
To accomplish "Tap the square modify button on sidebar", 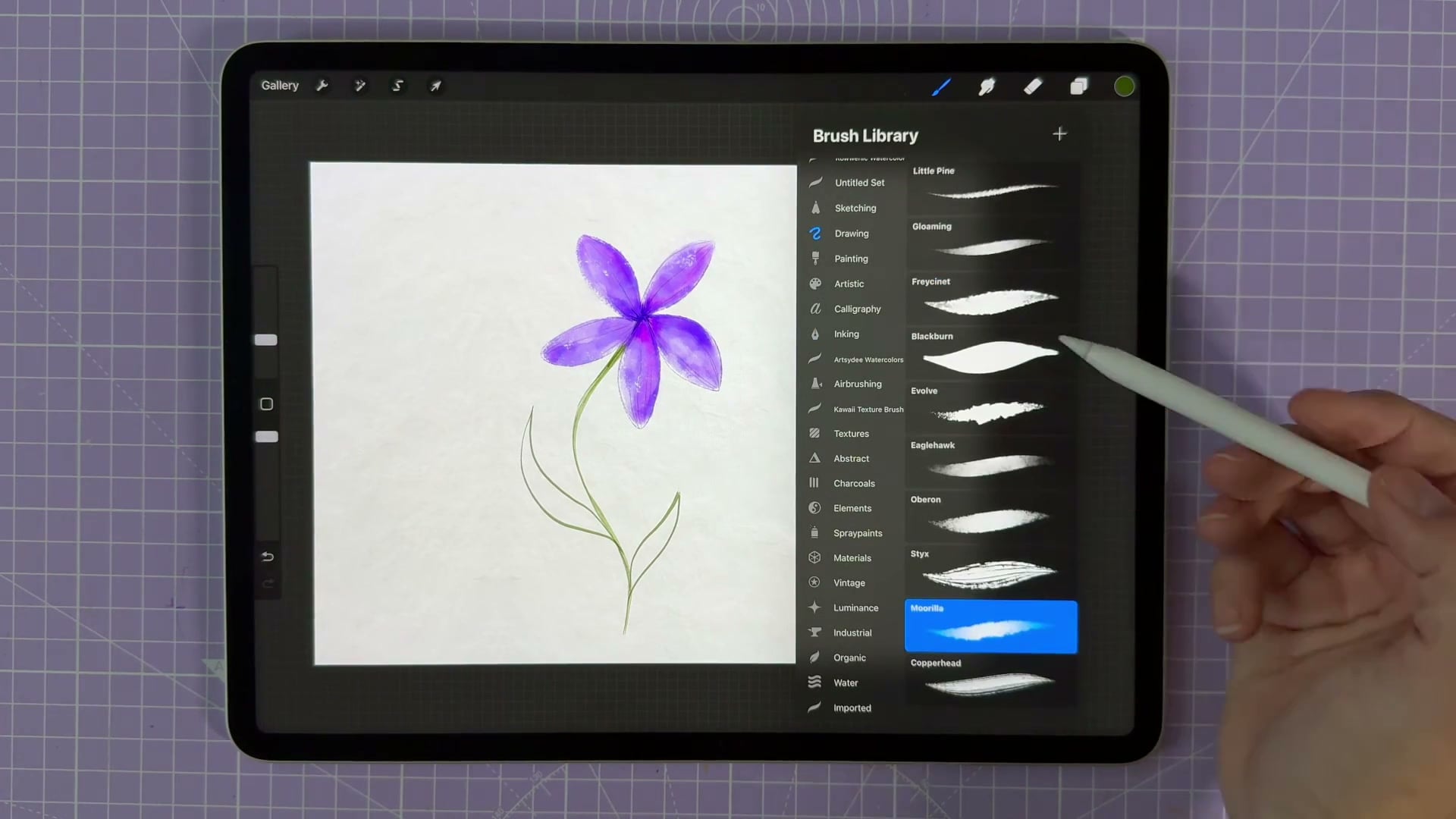I will pyautogui.click(x=266, y=404).
